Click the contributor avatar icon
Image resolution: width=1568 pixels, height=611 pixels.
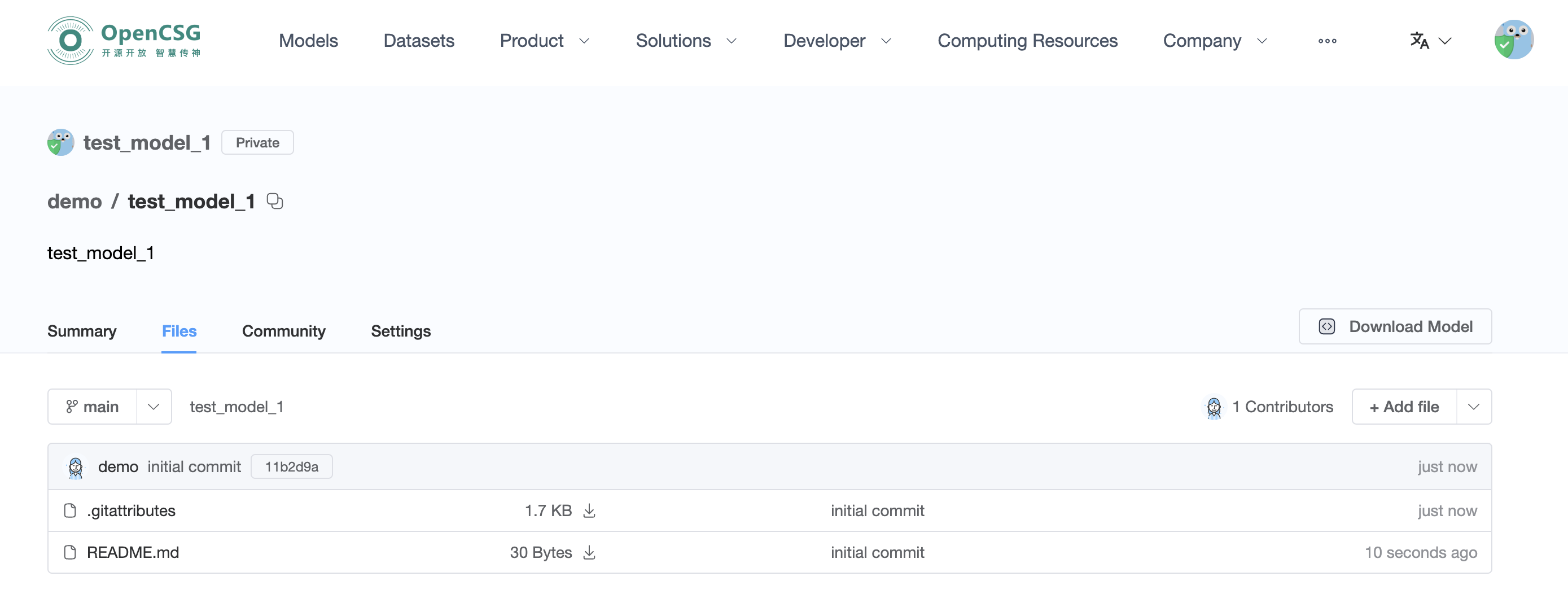click(x=1213, y=407)
